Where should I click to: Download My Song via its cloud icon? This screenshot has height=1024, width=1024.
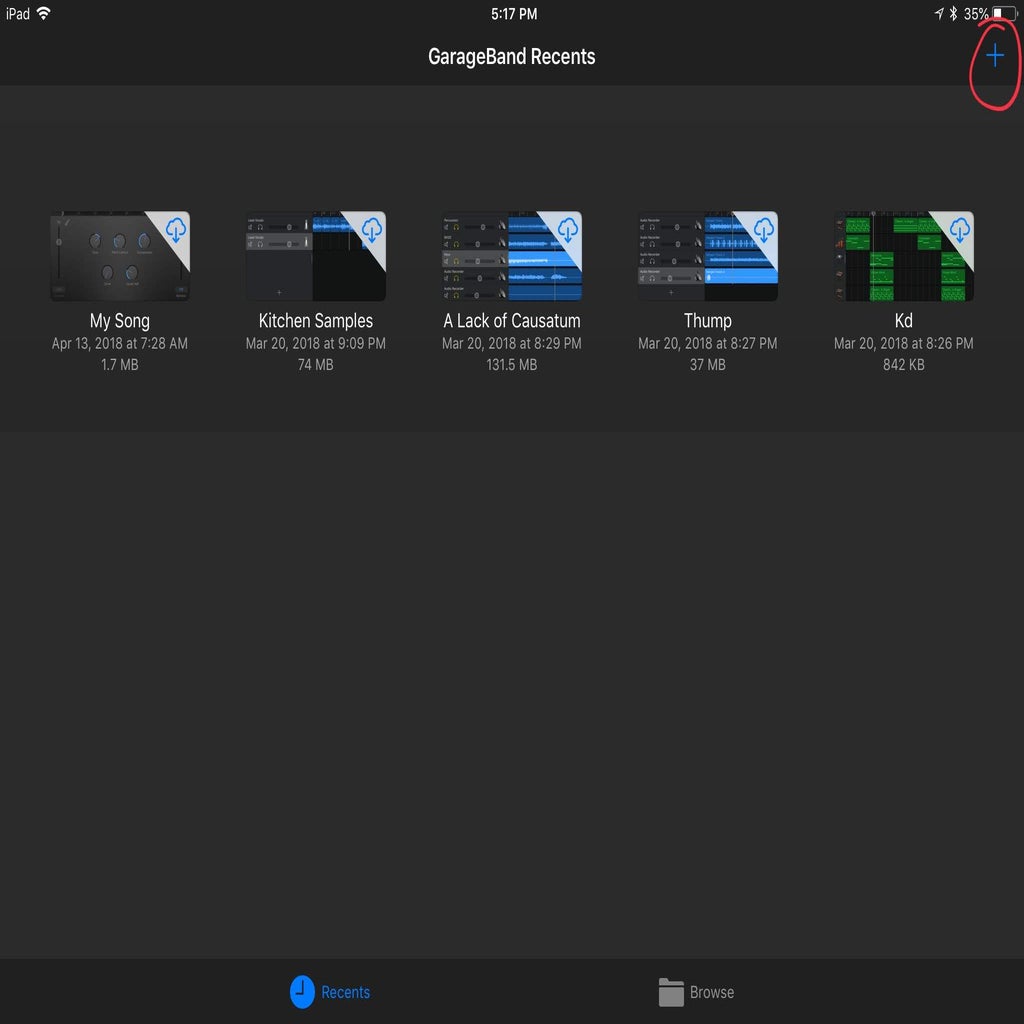pos(176,230)
